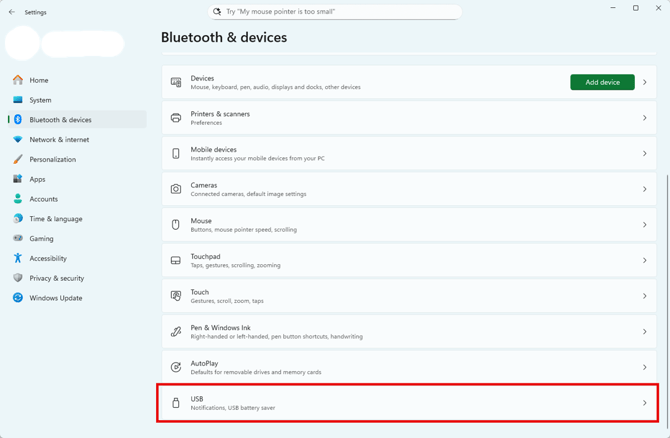
Task: Click the settings search box
Action: (x=335, y=12)
